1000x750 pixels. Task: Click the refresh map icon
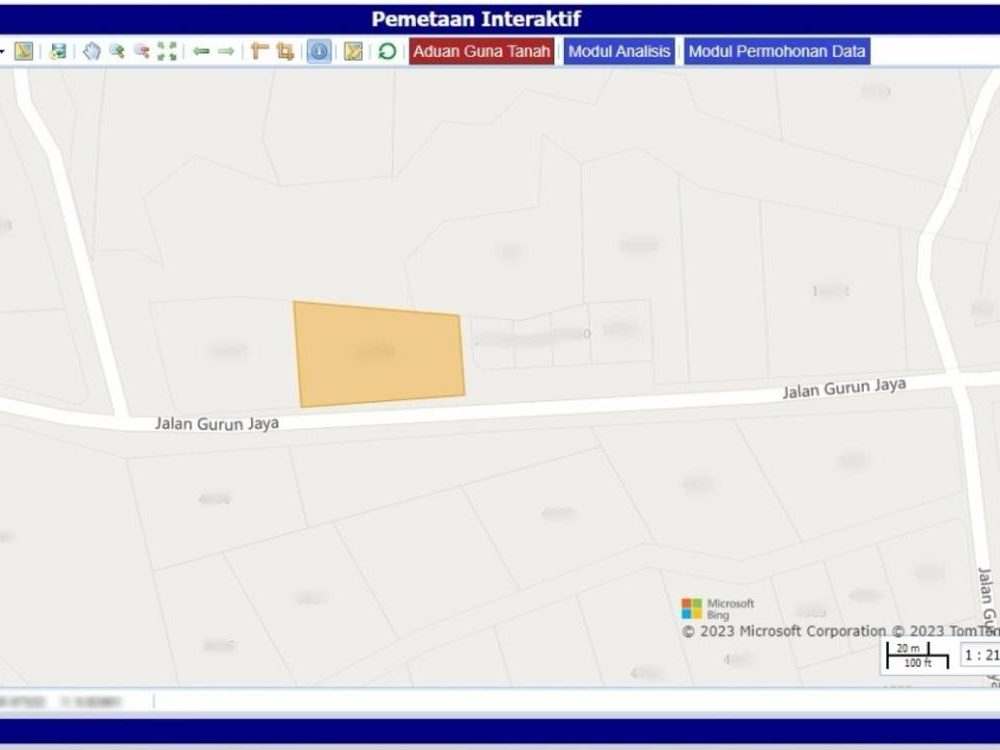pyautogui.click(x=387, y=51)
